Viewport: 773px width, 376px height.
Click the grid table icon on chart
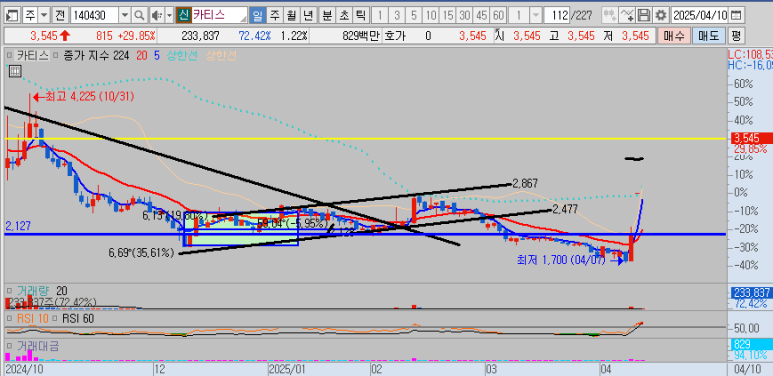click(15, 71)
